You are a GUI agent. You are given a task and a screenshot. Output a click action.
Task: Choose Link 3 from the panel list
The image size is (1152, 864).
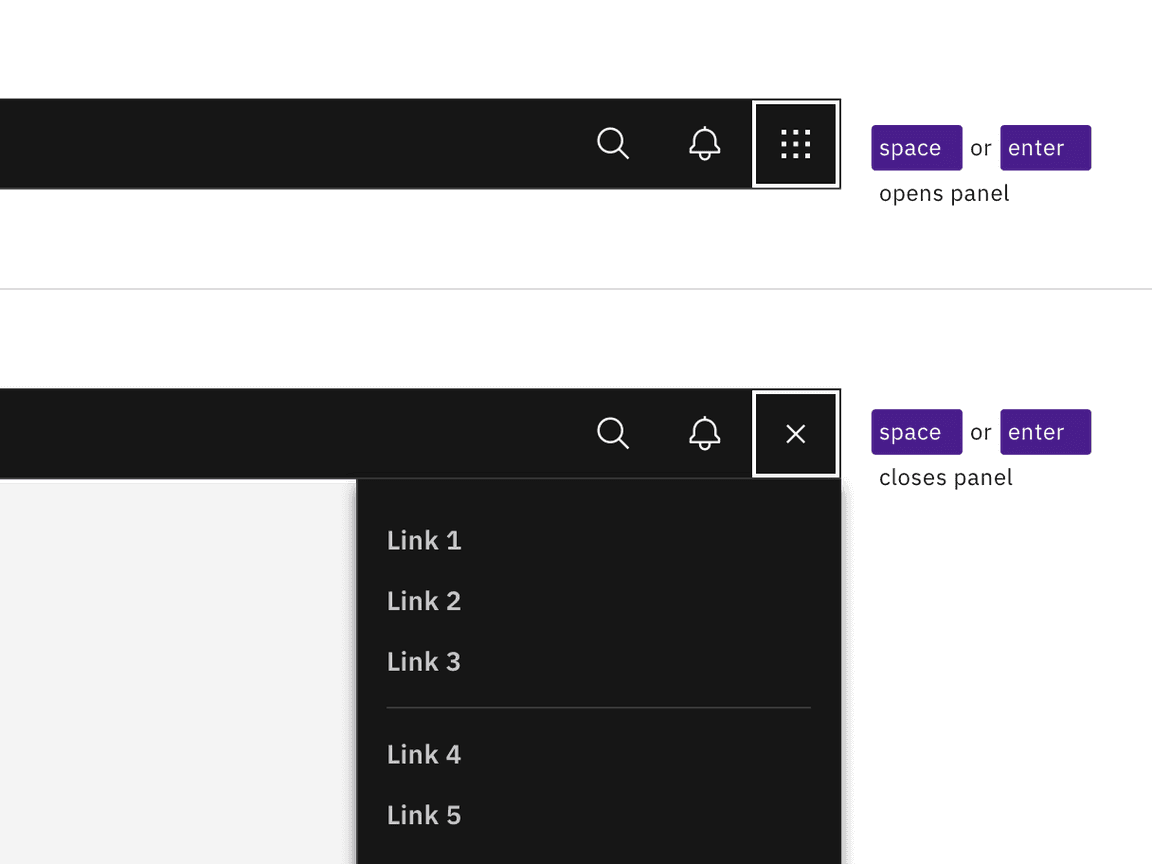(424, 662)
